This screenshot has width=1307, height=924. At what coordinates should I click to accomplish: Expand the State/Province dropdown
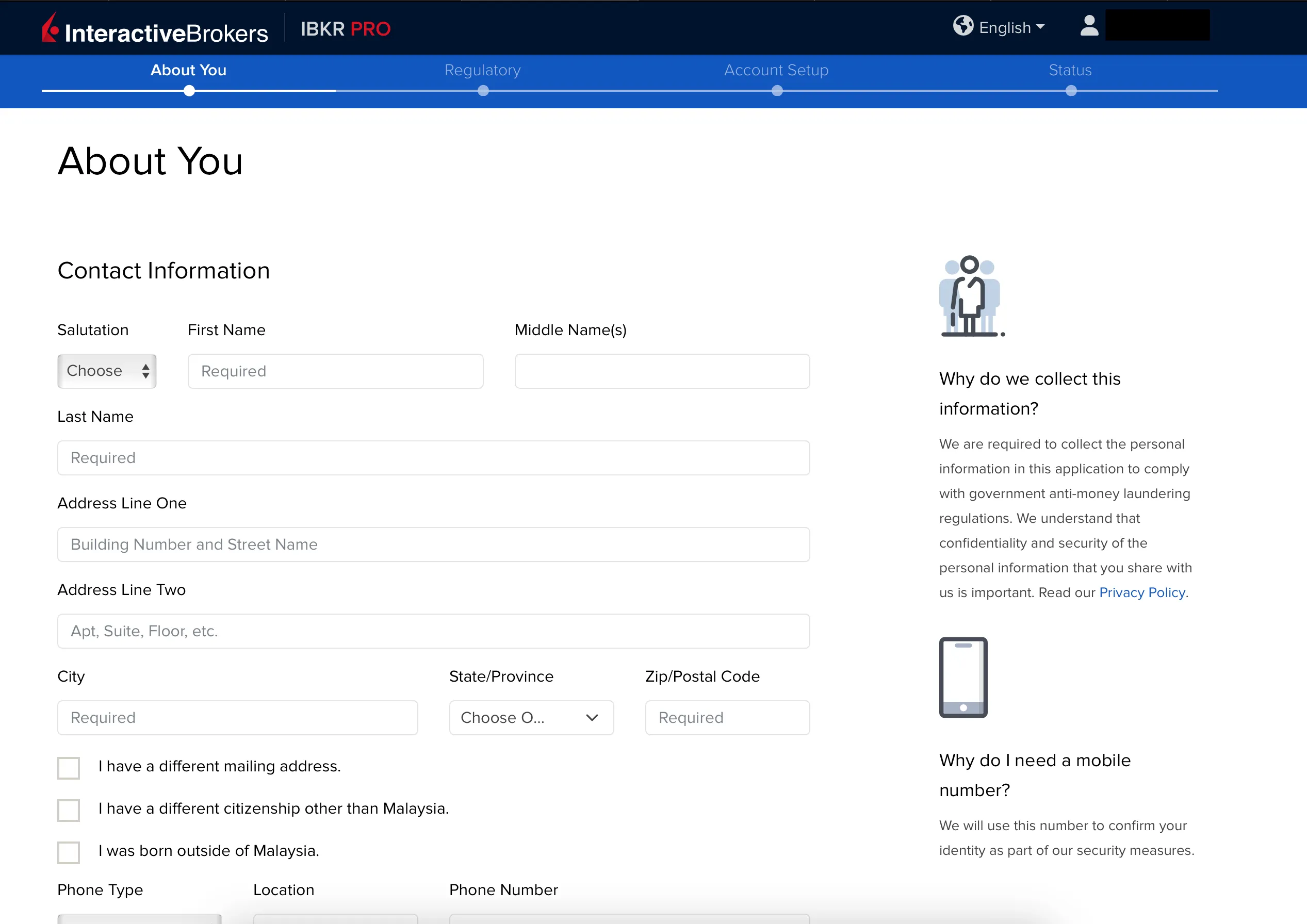[531, 717]
